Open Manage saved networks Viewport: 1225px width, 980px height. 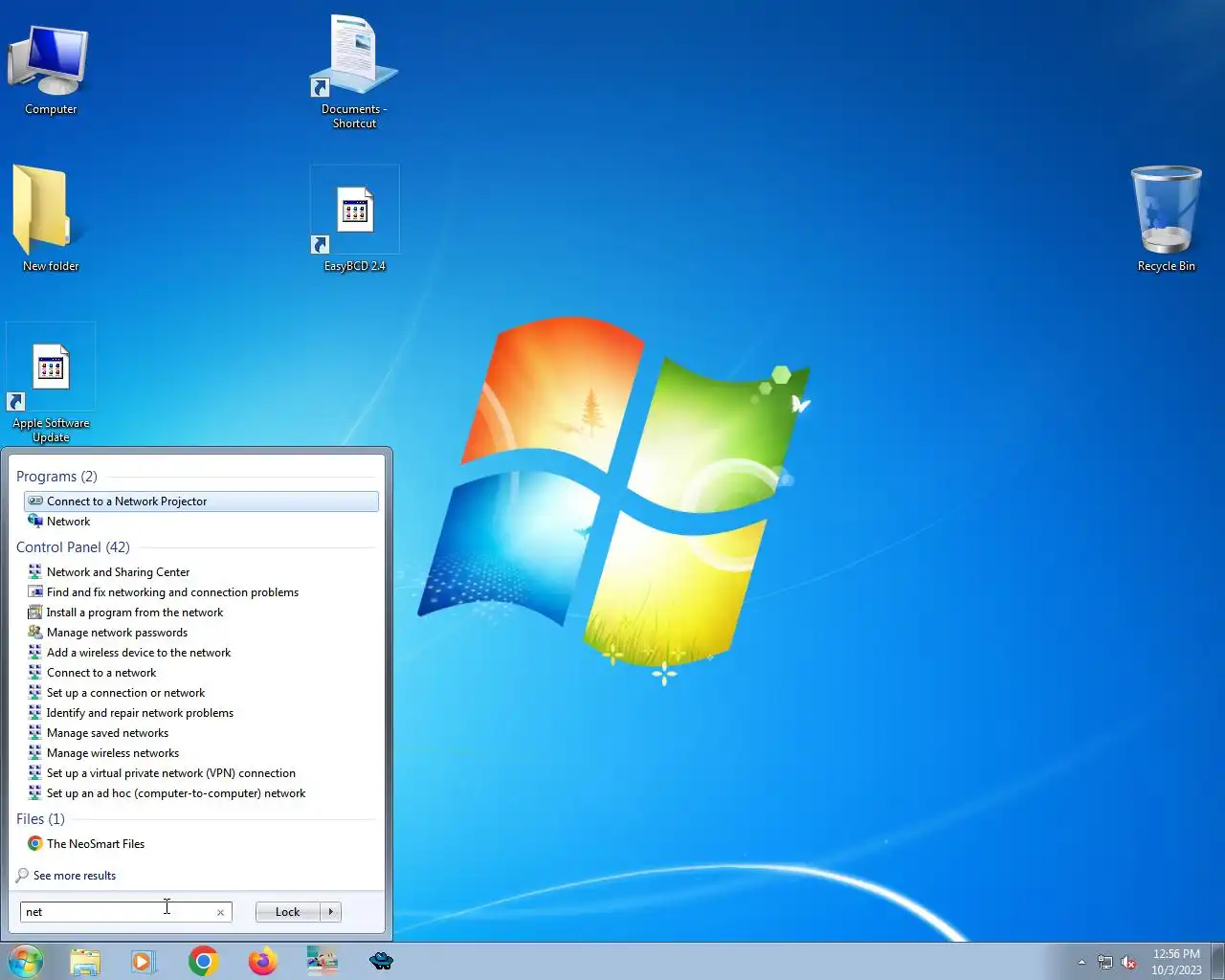201,733
